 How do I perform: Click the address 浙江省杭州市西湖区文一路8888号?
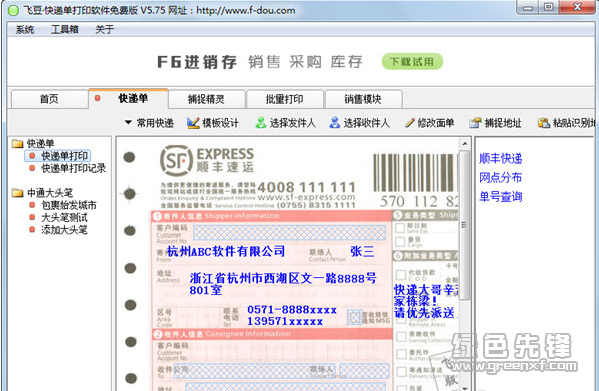pyautogui.click(x=283, y=278)
